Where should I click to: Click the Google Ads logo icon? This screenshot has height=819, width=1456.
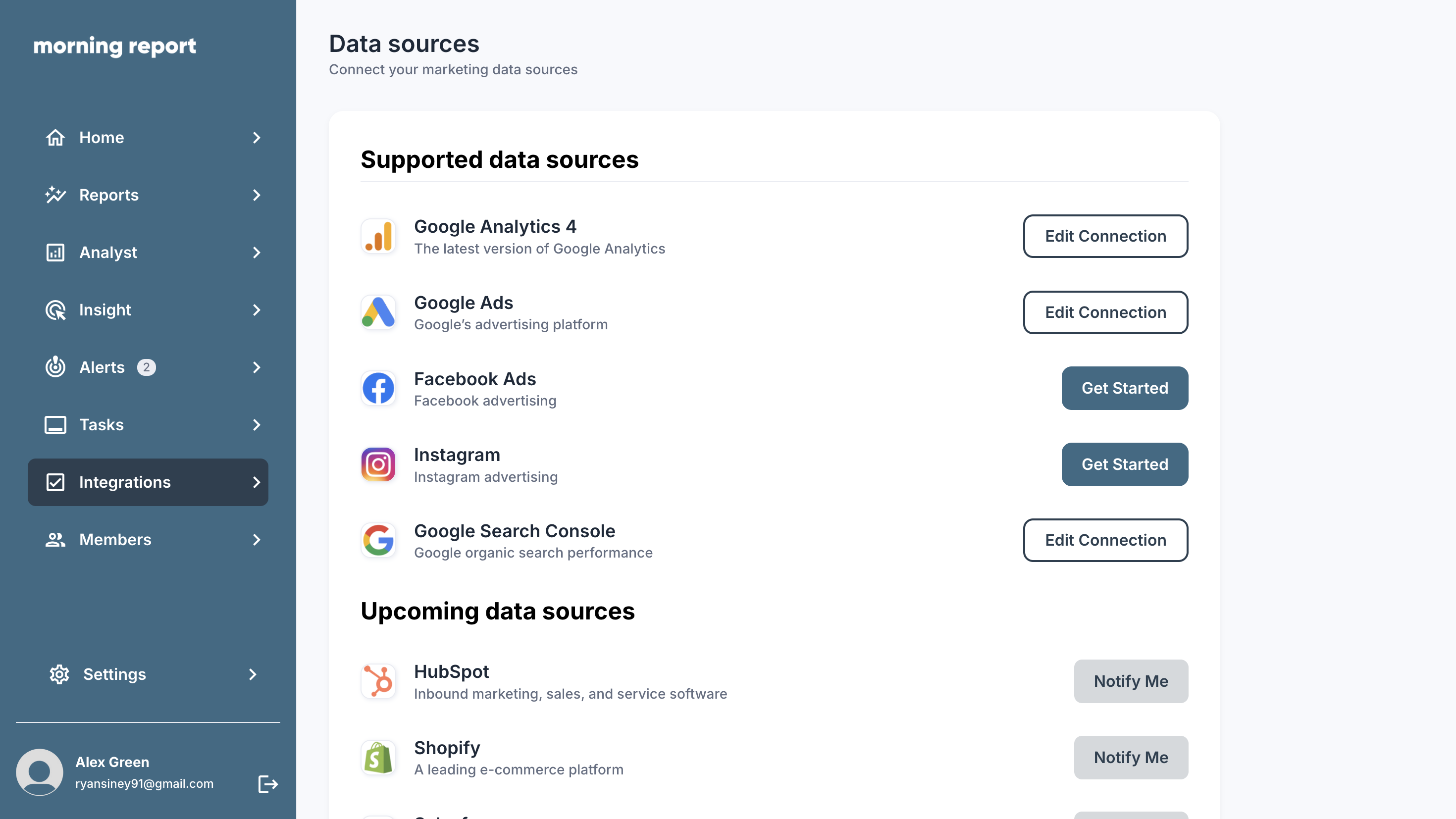(x=378, y=312)
